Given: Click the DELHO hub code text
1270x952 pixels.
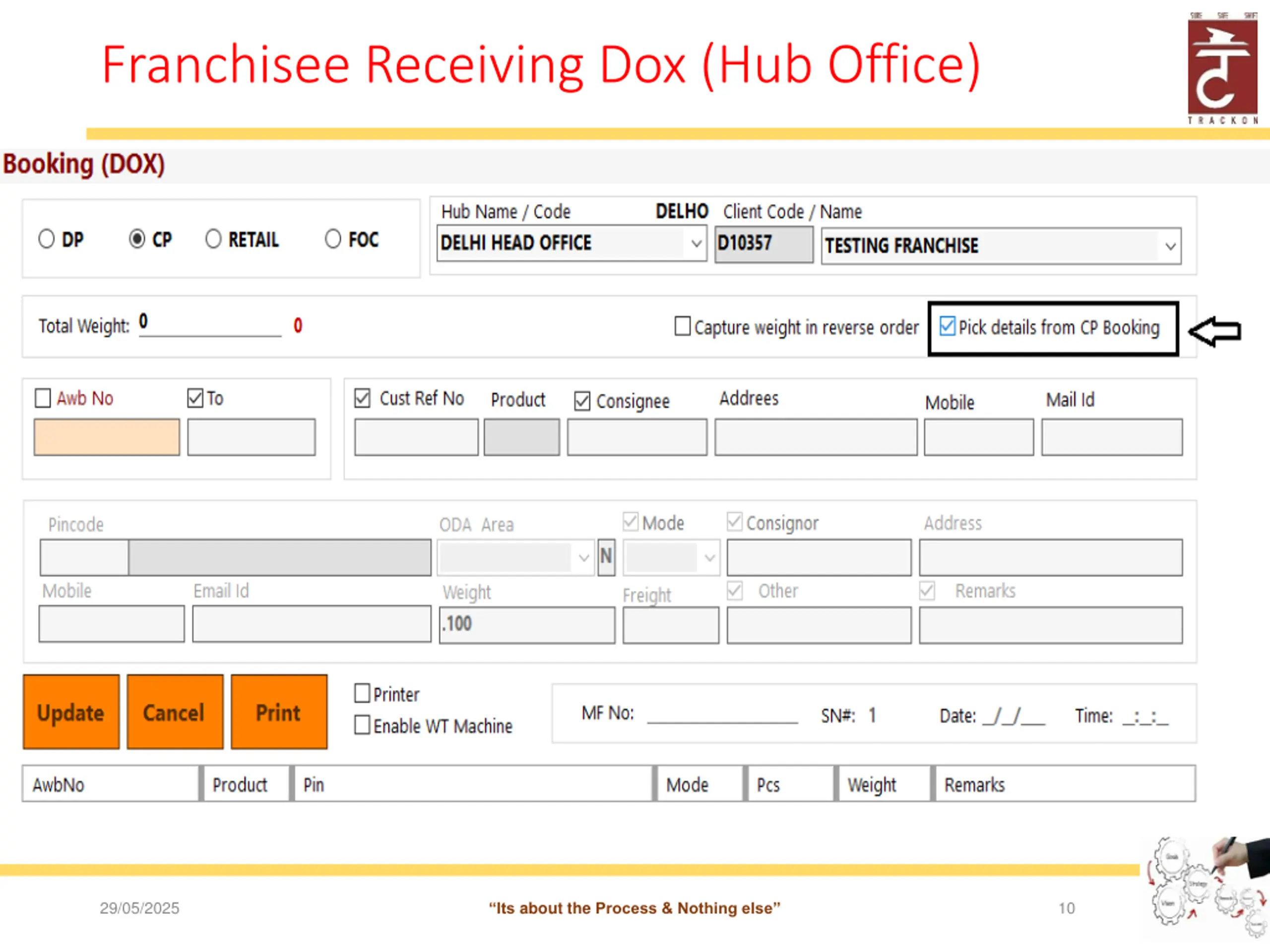Looking at the screenshot, I should (682, 211).
